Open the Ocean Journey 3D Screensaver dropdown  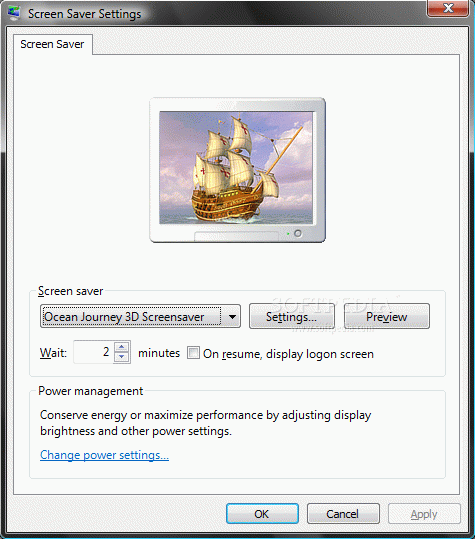click(x=140, y=316)
